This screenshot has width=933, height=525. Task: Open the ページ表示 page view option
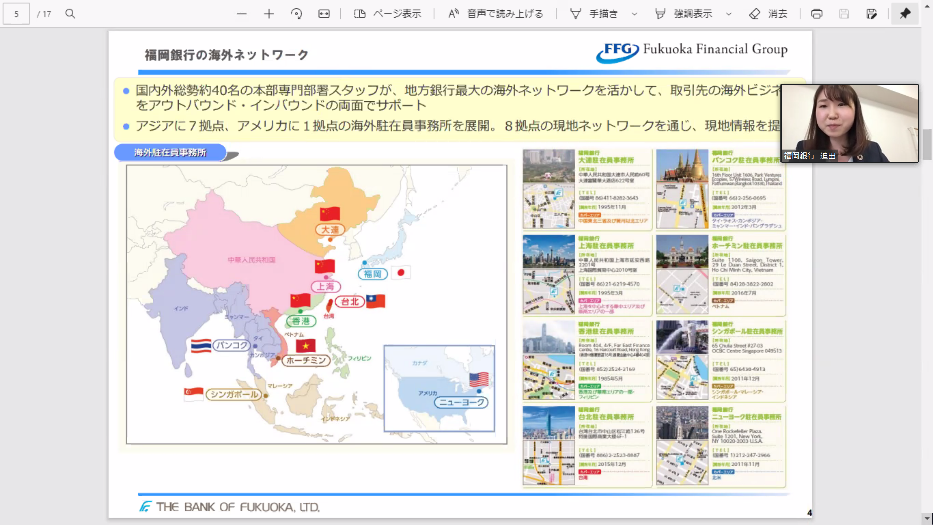[387, 13]
